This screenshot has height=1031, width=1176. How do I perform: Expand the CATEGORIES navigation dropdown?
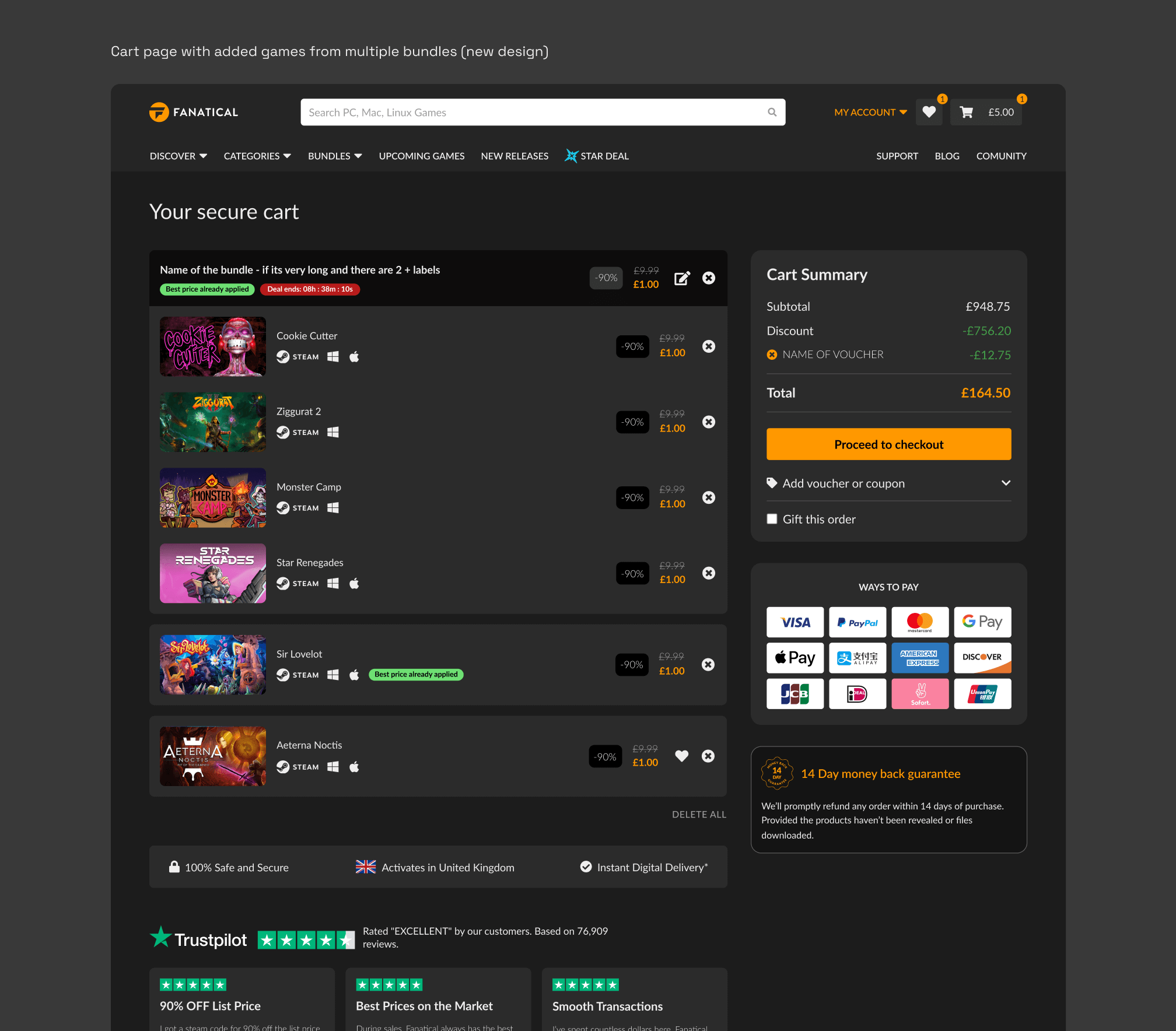[x=257, y=156]
